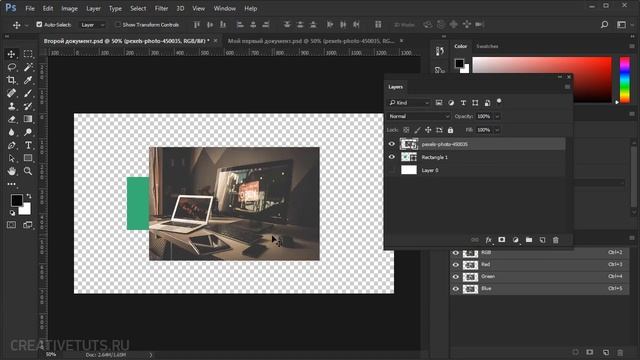Image resolution: width=640 pixels, height=360 pixels.
Task: Open the Window menu
Action: (224, 8)
